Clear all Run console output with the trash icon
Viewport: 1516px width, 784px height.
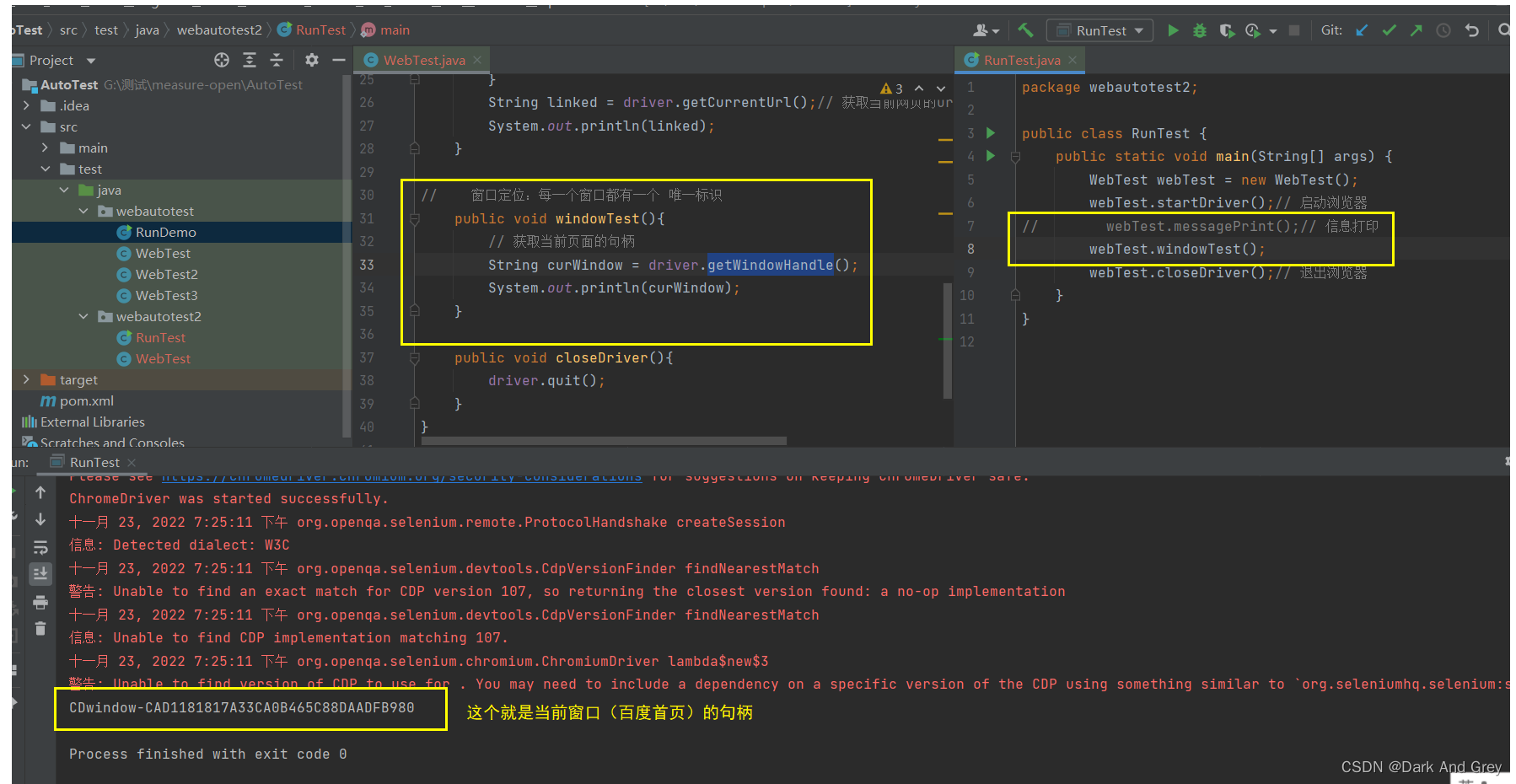[40, 629]
